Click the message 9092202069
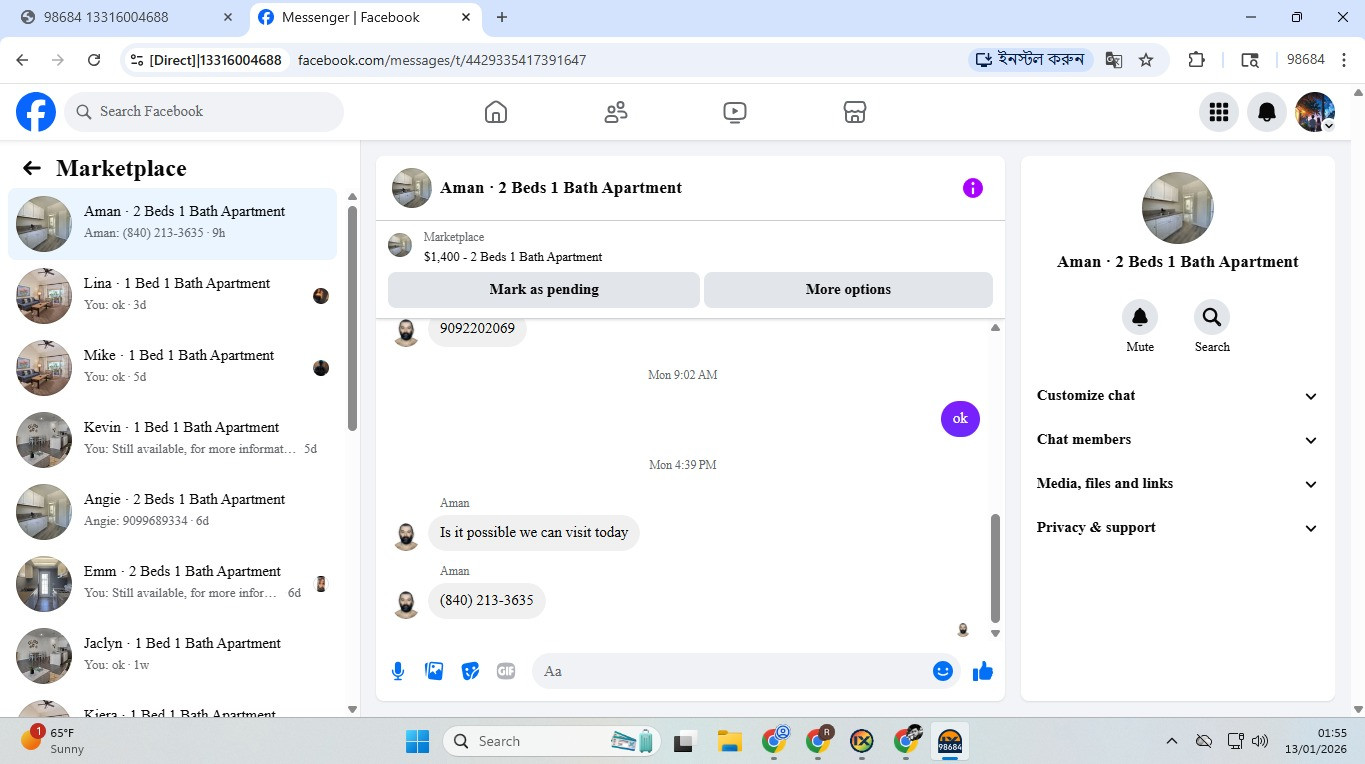Viewport: 1365px width, 764px height. [477, 329]
